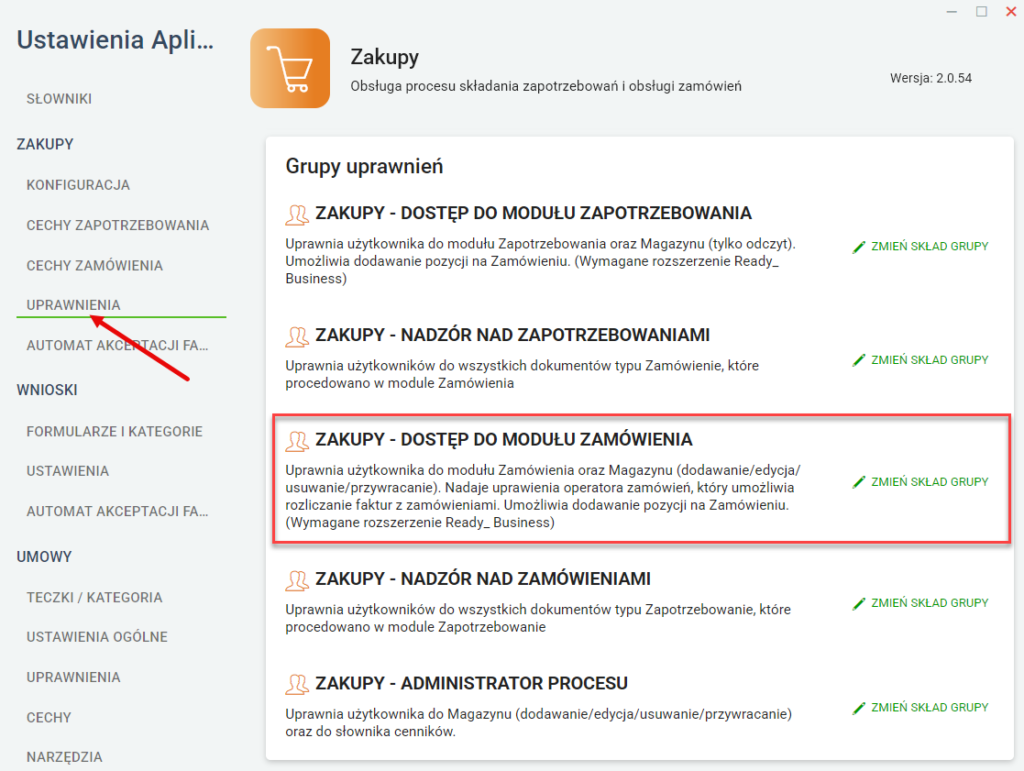Click pencil icon for DOSTĘP DO MODUŁU ZAPOTRZEBOWANIA group
This screenshot has height=771, width=1024.
tap(859, 247)
